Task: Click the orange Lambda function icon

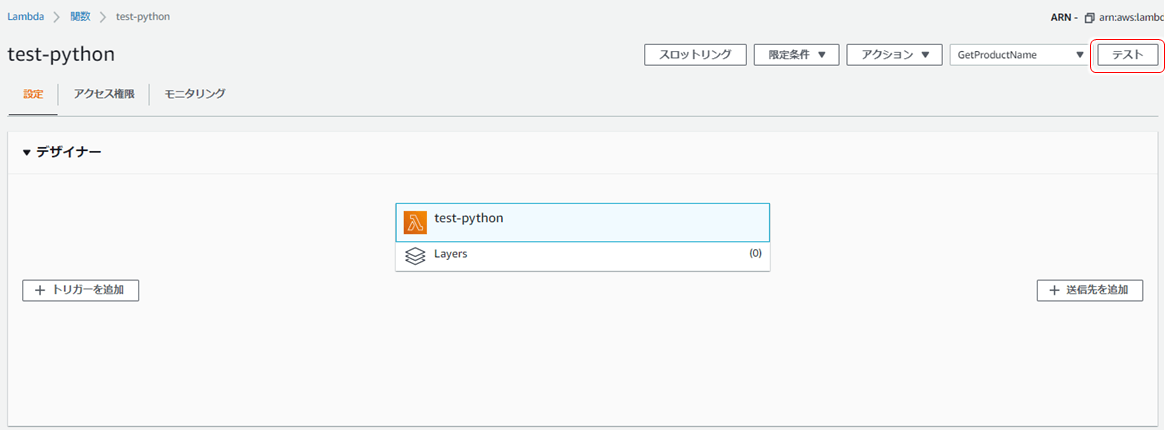Action: tap(415, 222)
